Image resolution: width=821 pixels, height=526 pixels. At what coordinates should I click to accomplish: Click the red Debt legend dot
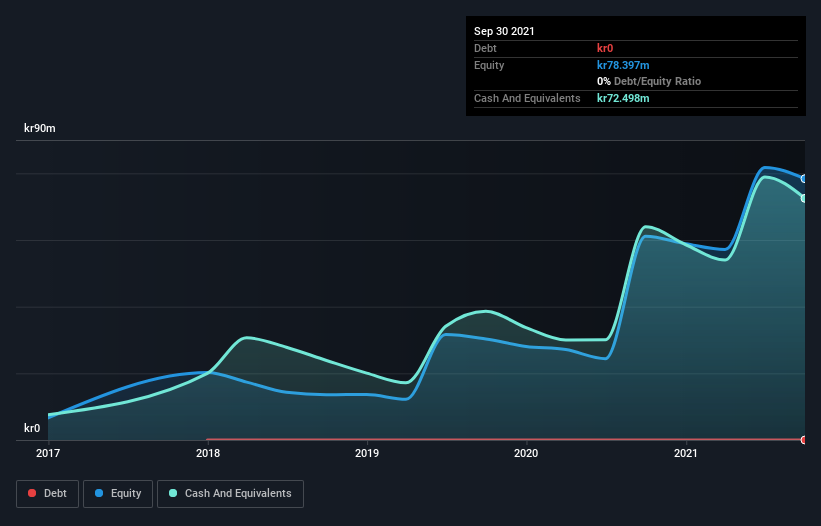(32, 493)
